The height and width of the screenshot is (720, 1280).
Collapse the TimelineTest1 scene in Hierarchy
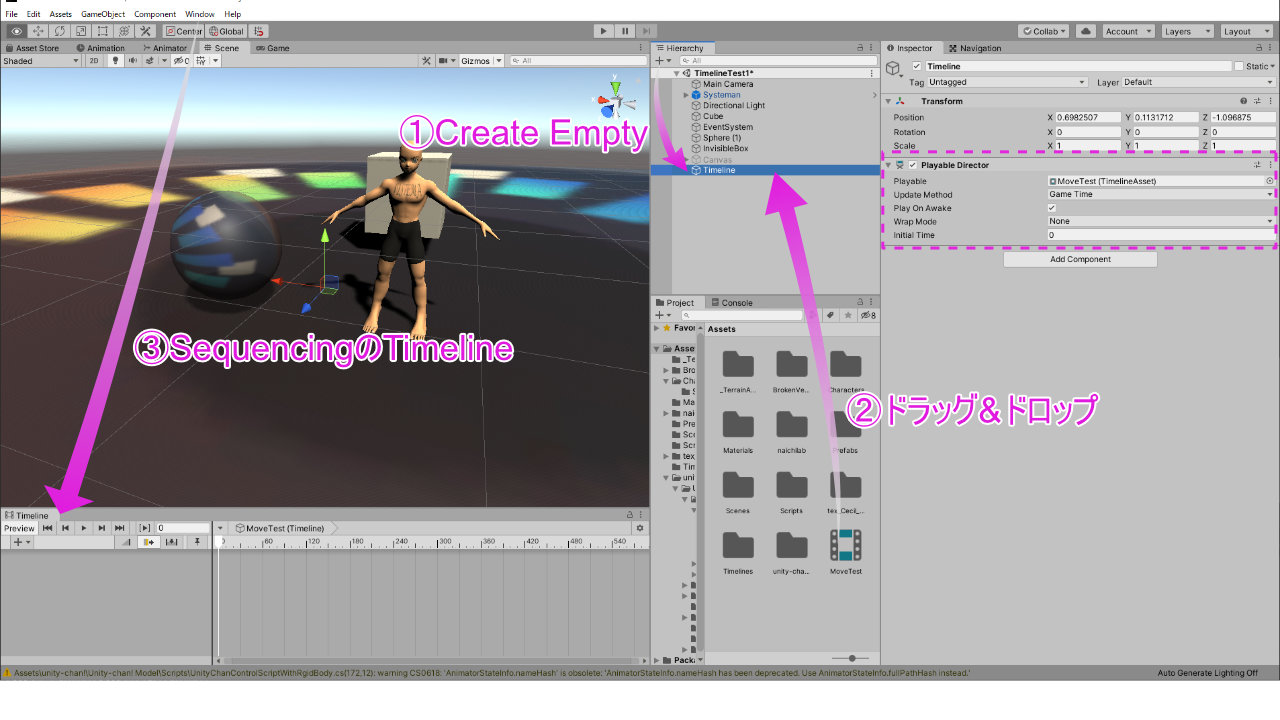pos(676,73)
